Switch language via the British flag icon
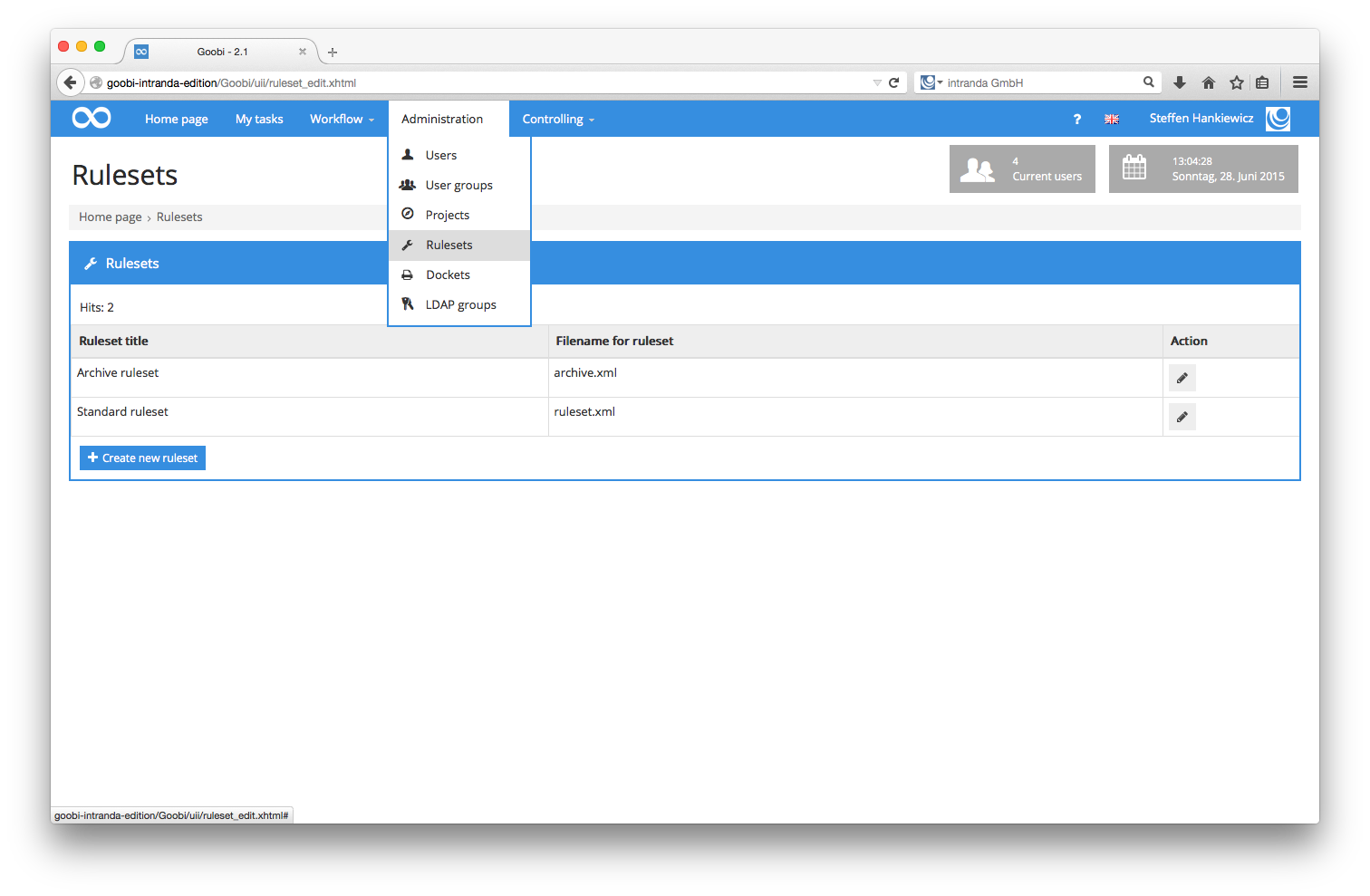Viewport: 1370px width, 896px height. [x=1112, y=119]
